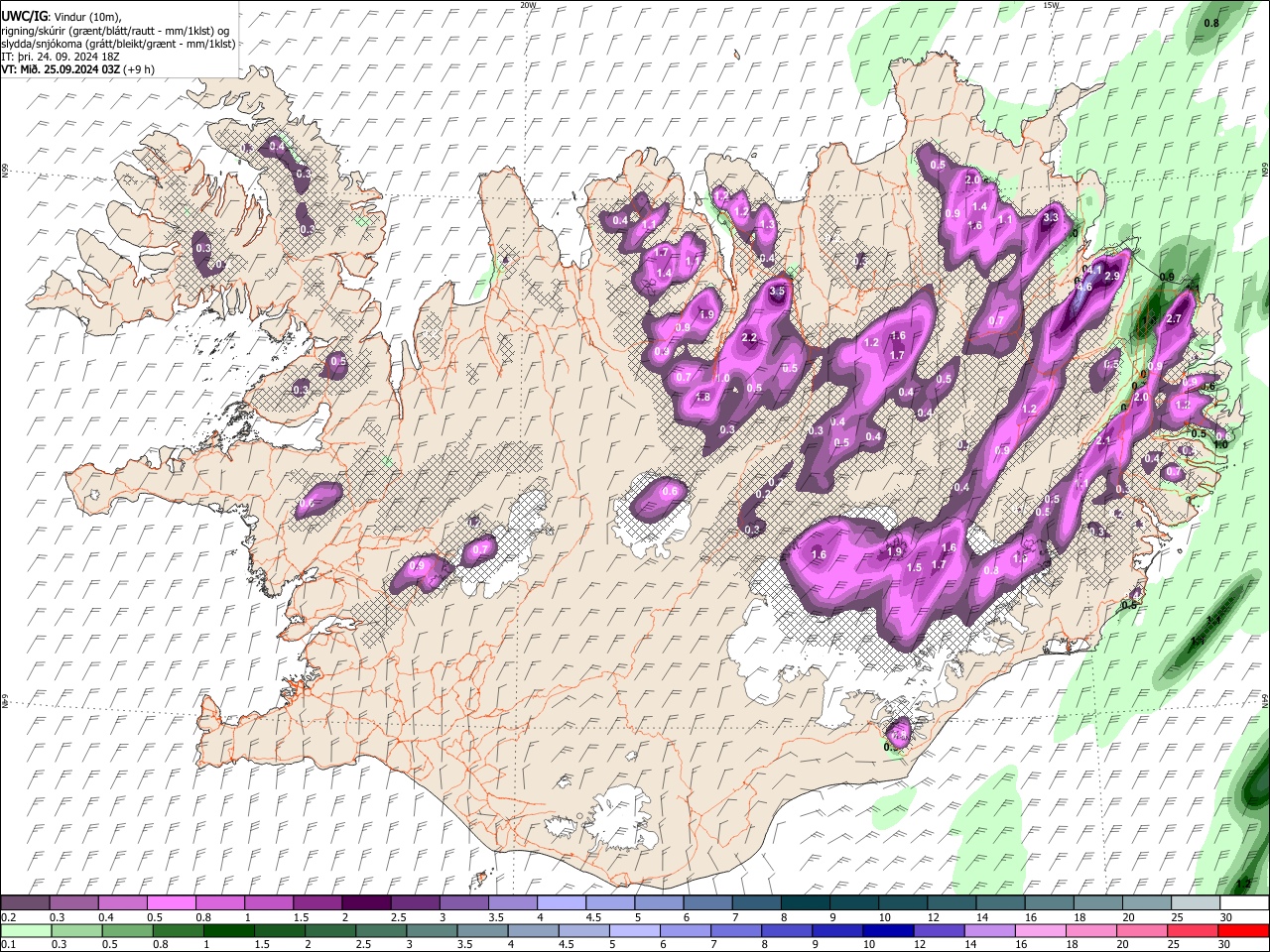This screenshot has height=952, width=1270.
Task: Click the '2.9' snowfall value on the map
Action: [1111, 276]
